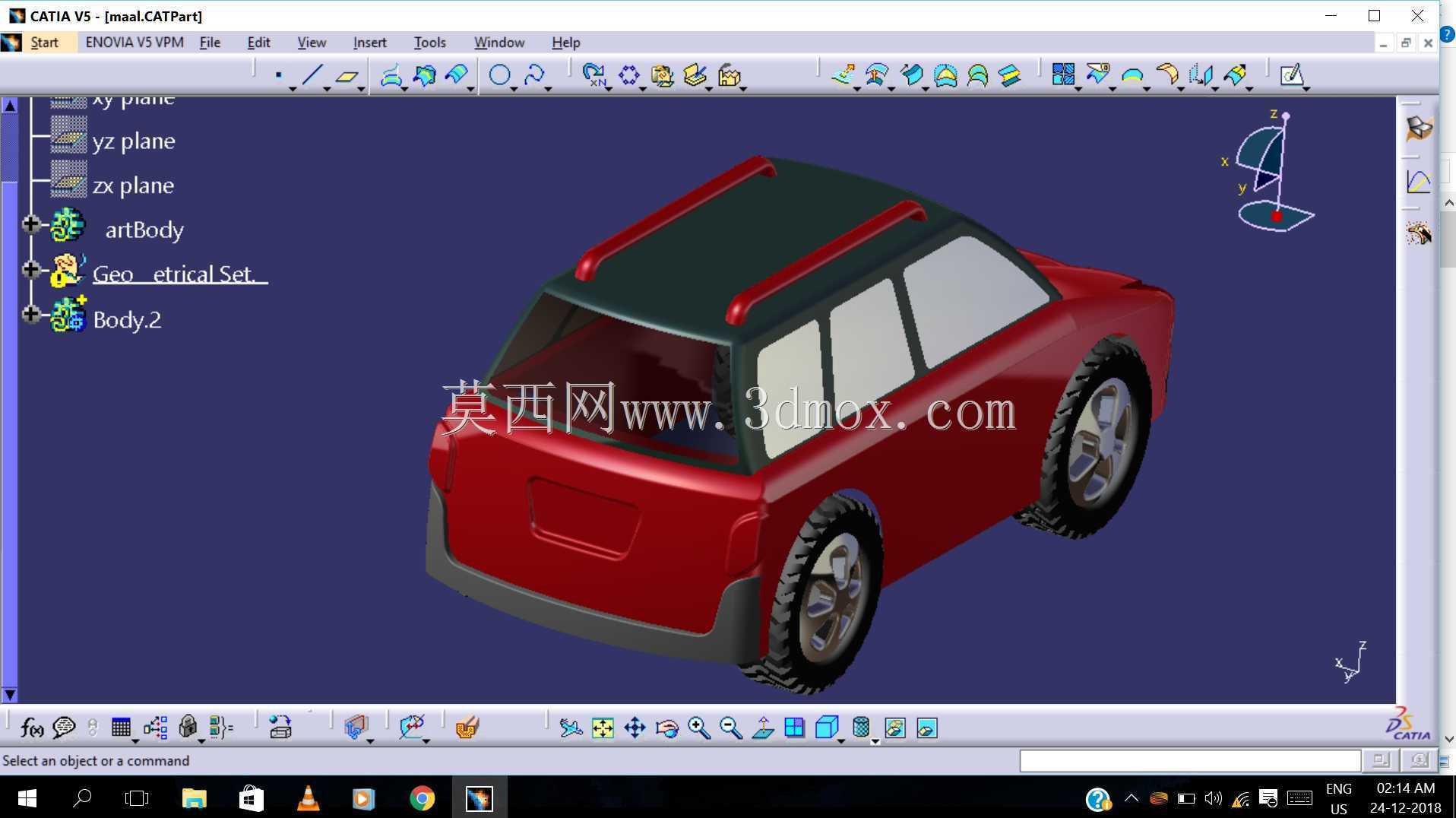This screenshot has height=818, width=1456.
Task: Click the workbench icon in right sidebar
Action: click(x=1419, y=128)
